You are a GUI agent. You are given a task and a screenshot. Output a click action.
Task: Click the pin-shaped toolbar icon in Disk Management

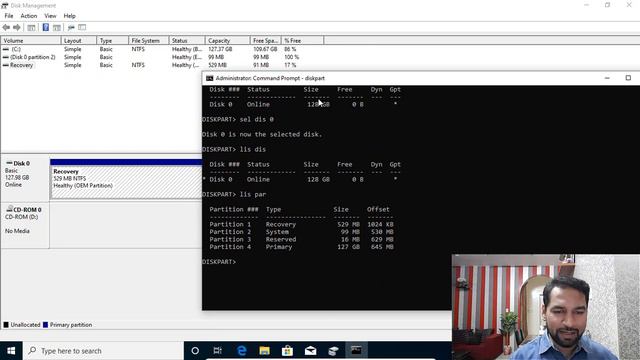point(71,27)
